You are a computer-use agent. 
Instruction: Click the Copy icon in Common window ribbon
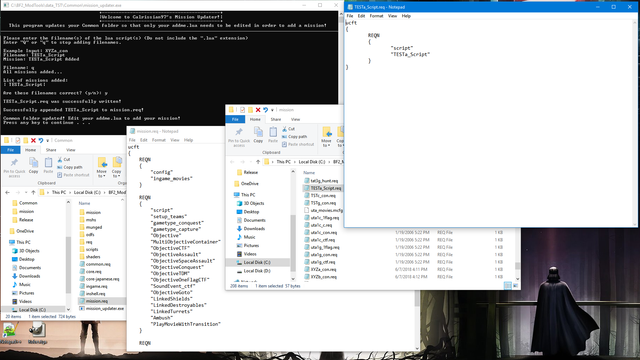point(33,166)
